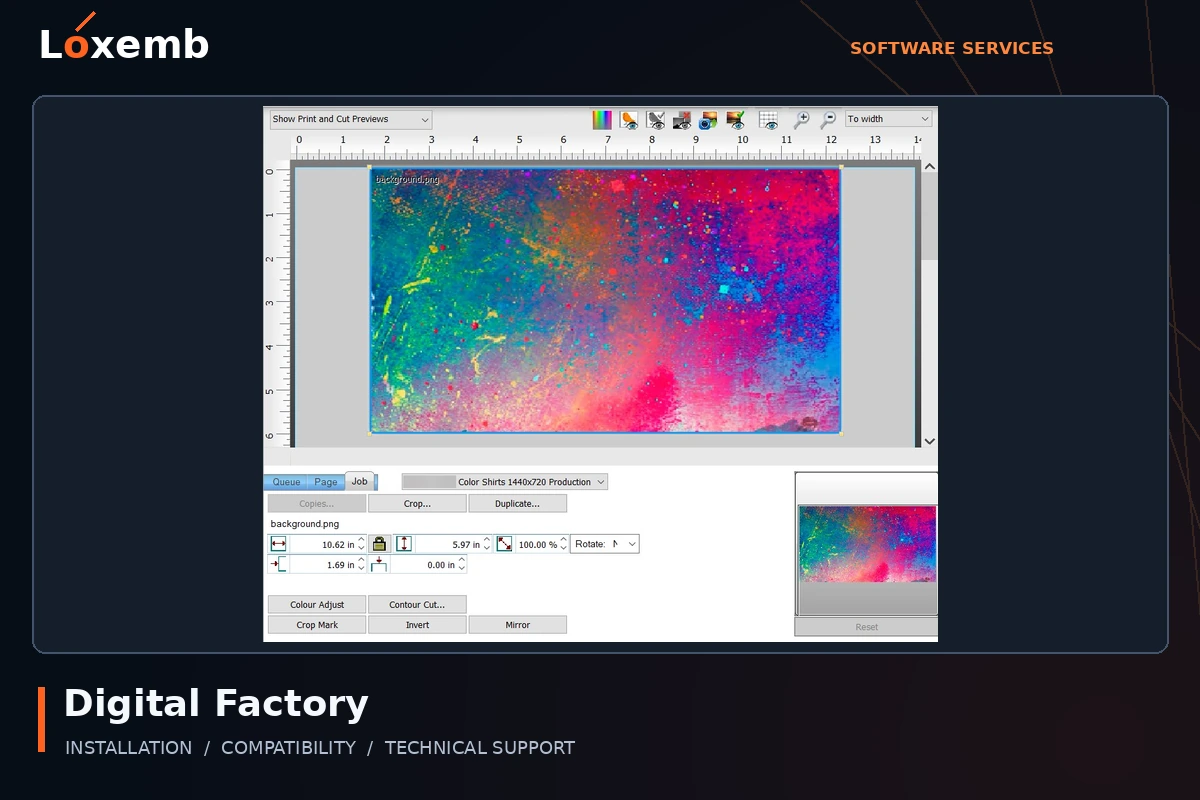Toggle the green-check image preview eye icon
The width and height of the screenshot is (1200, 800).
click(x=736, y=120)
